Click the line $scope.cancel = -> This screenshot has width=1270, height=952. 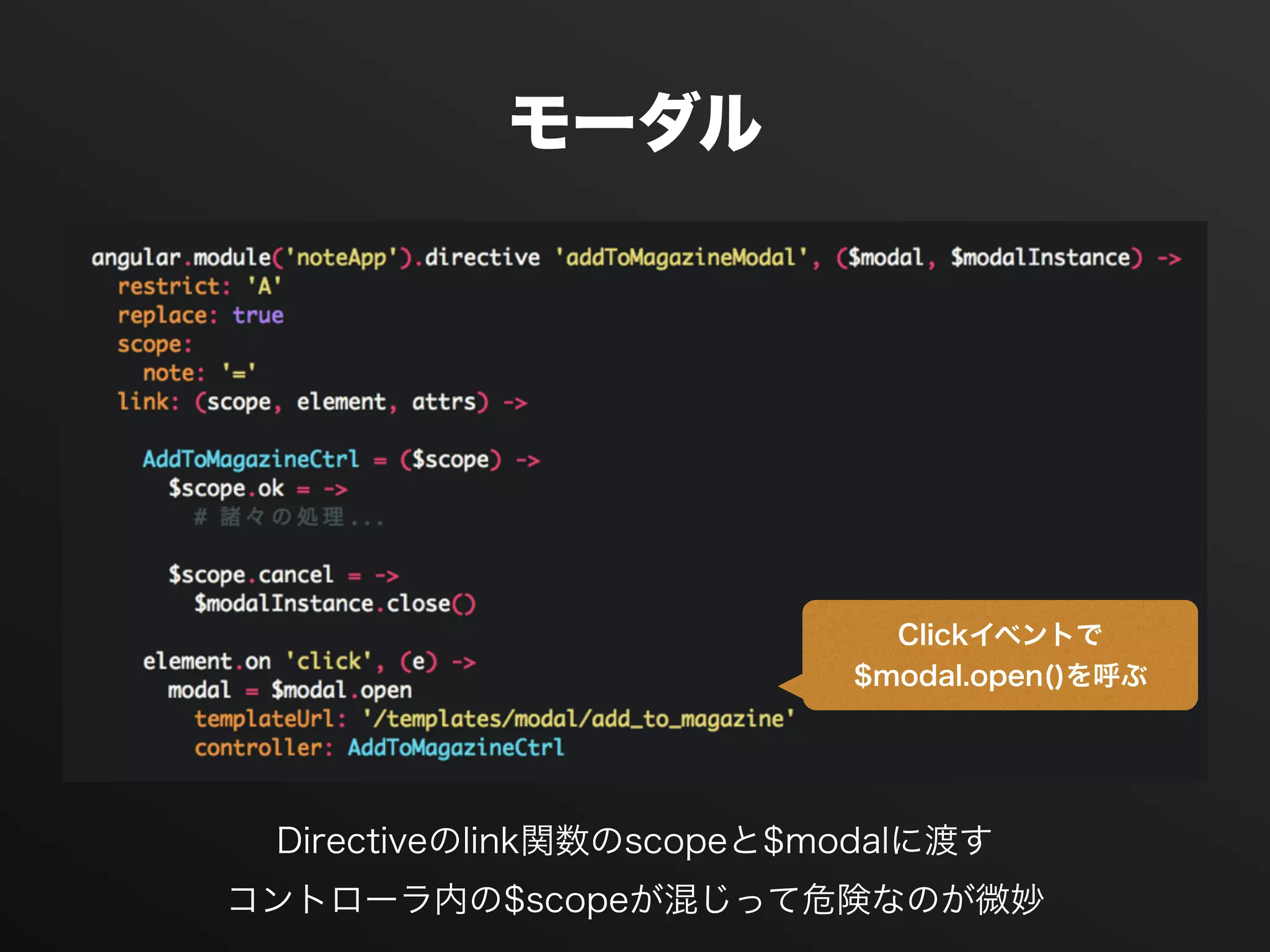pyautogui.click(x=283, y=575)
